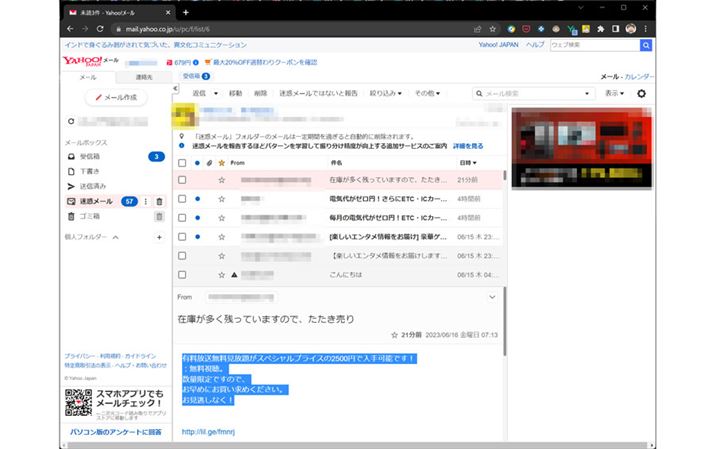Open the mail settings gear icon
This screenshot has height=449, width=715.
[x=641, y=93]
